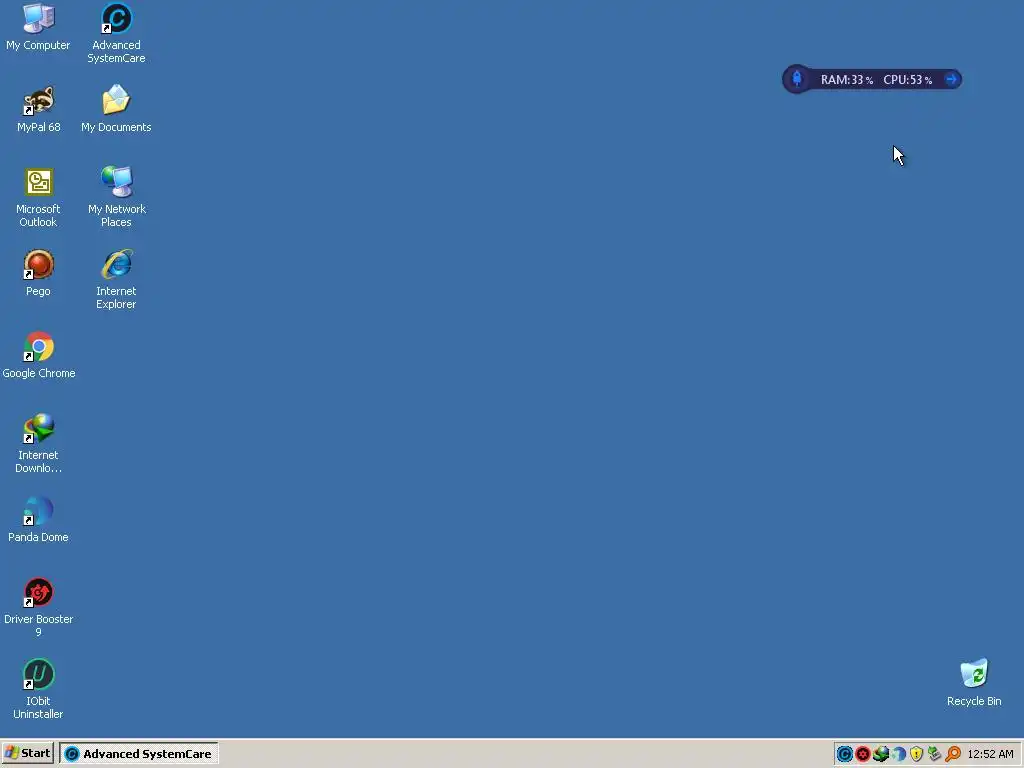The image size is (1024, 768).
Task: Select the My Network Places icon
Action: tap(116, 197)
